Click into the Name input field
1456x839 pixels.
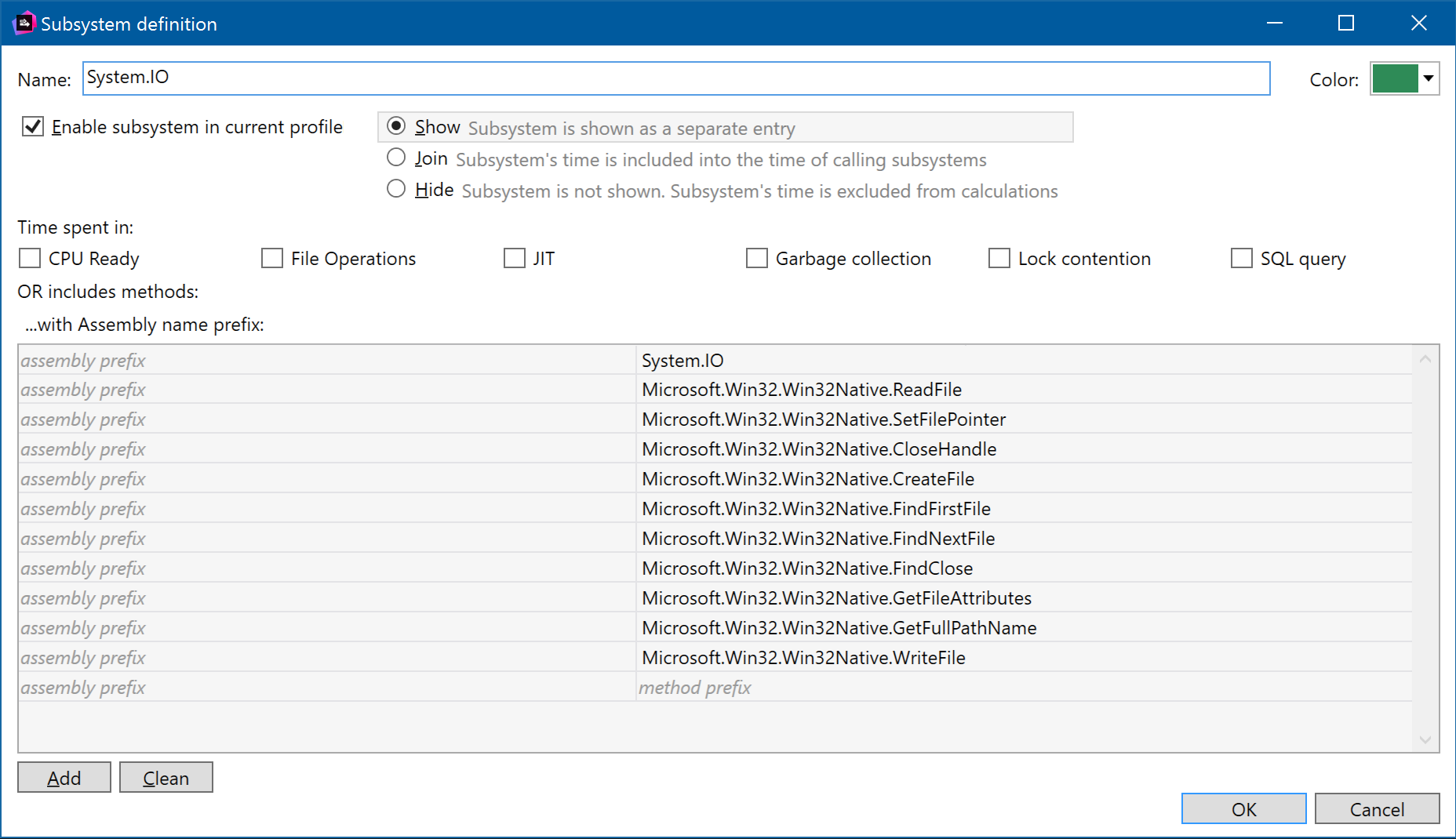click(x=676, y=78)
